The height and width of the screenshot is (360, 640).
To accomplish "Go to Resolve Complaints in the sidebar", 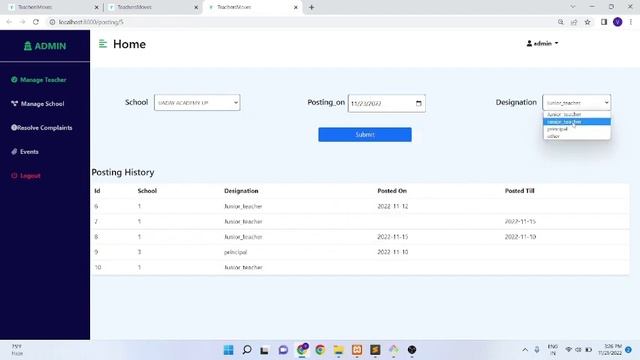I will (x=42, y=128).
